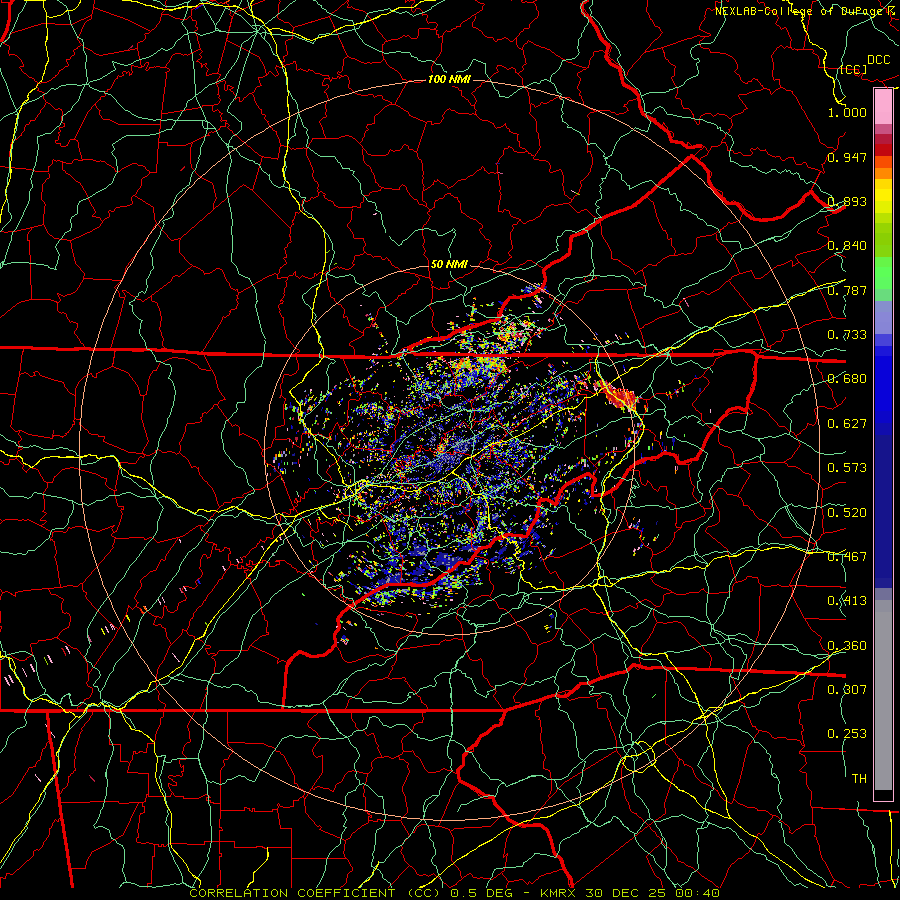Click the 0.627 legend value
This screenshot has width=900, height=900.
(847, 424)
